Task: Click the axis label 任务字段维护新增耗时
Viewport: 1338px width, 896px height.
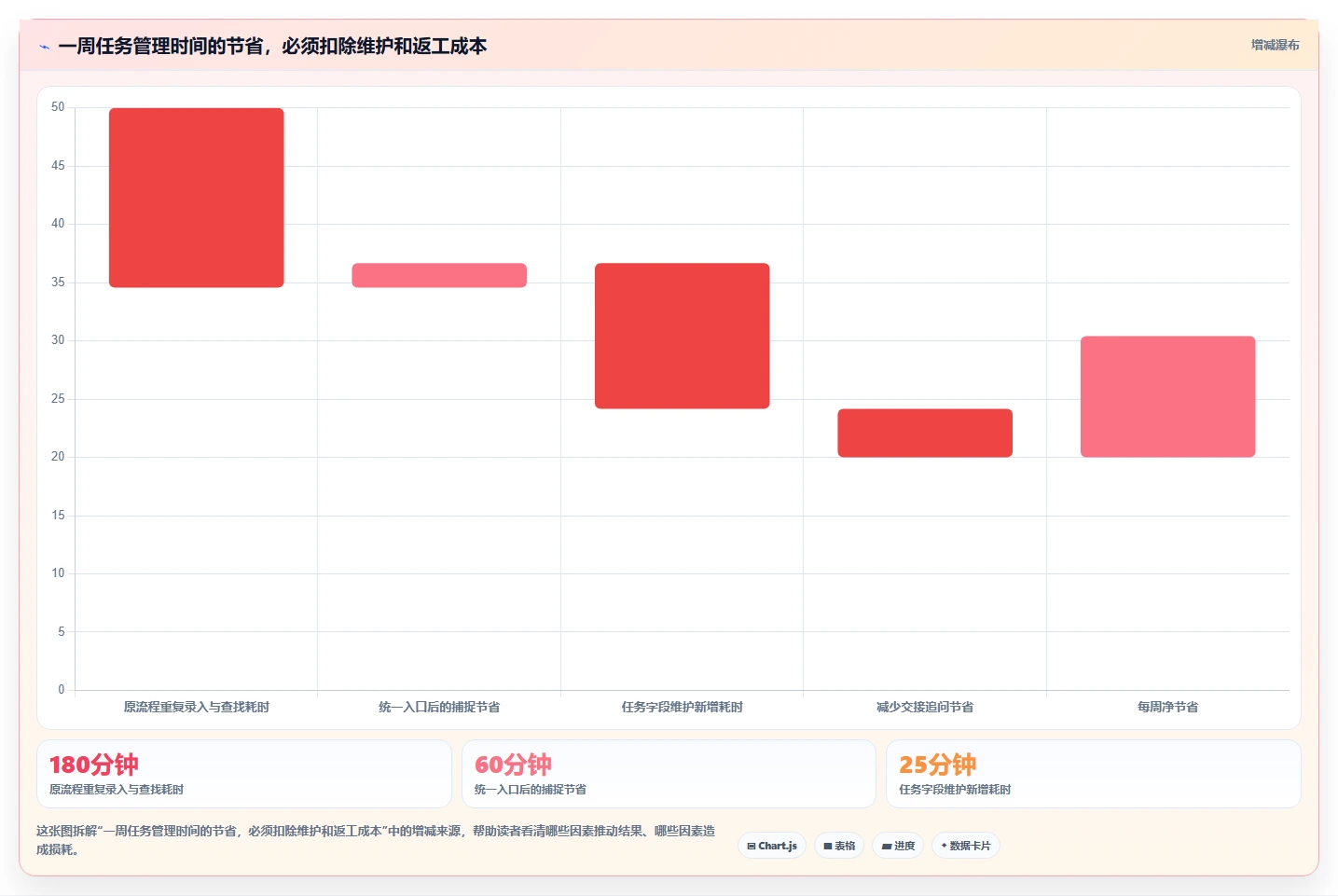Action: (683, 707)
